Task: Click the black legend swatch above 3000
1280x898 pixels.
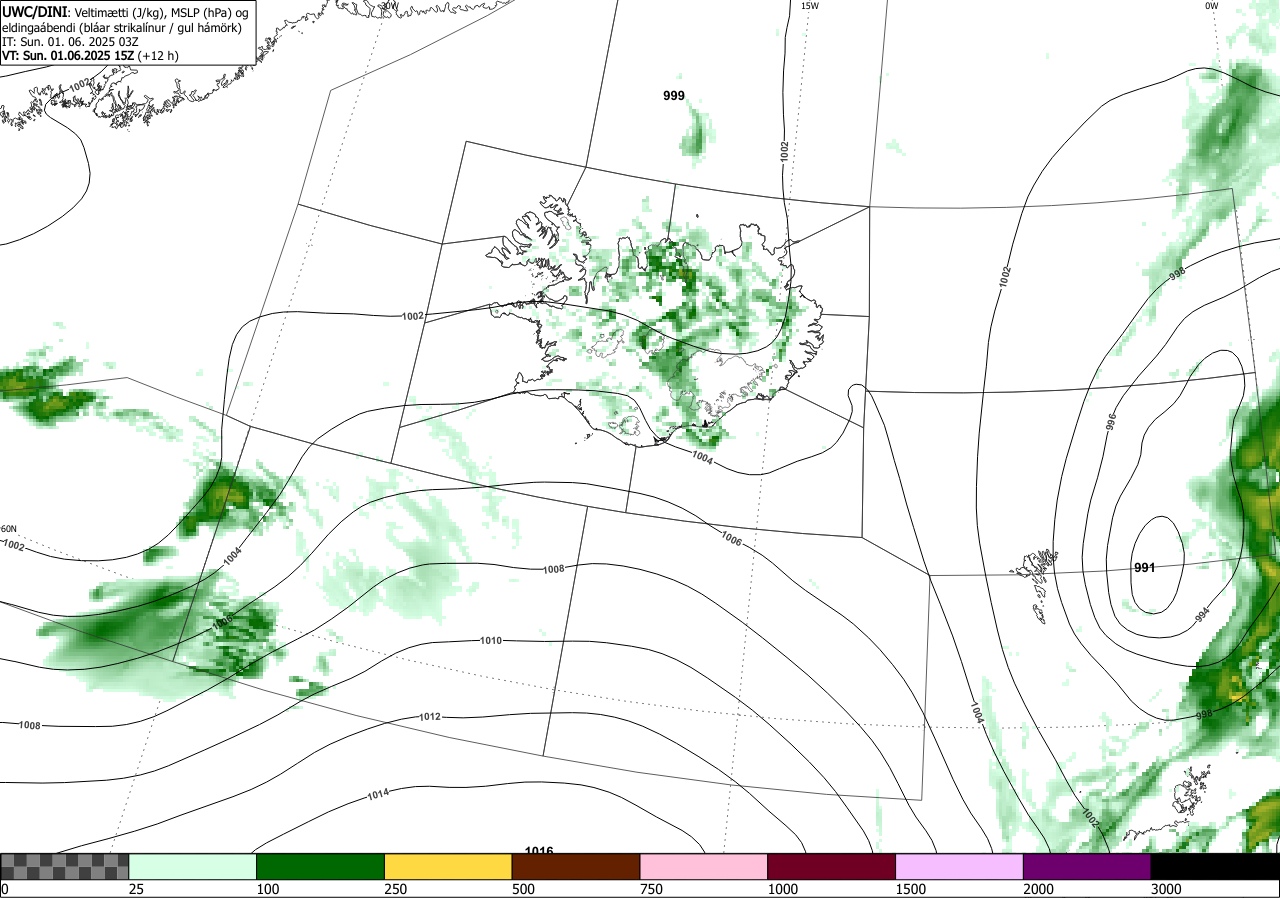Action: [1215, 866]
